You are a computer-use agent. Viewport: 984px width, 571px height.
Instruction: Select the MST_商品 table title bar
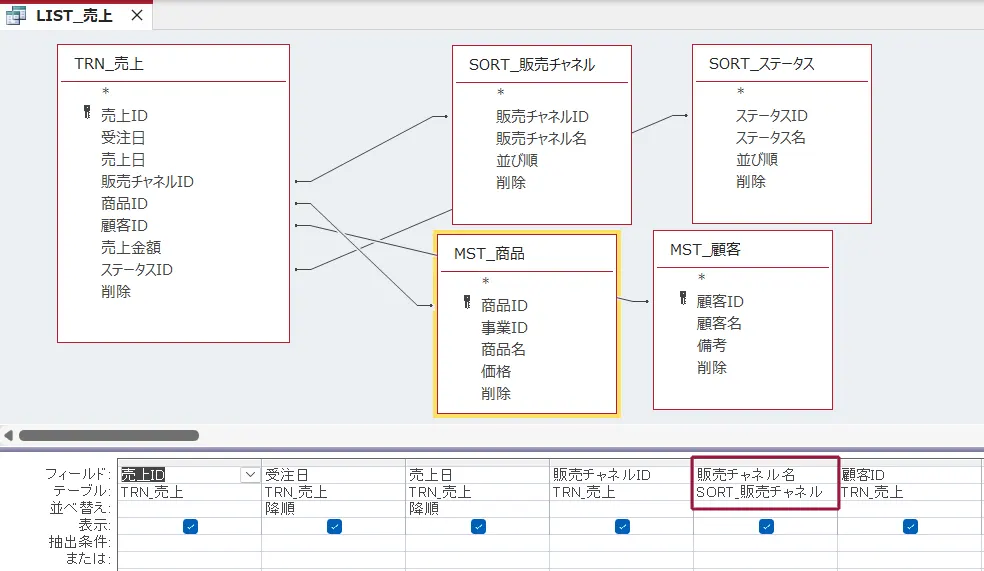(x=527, y=253)
